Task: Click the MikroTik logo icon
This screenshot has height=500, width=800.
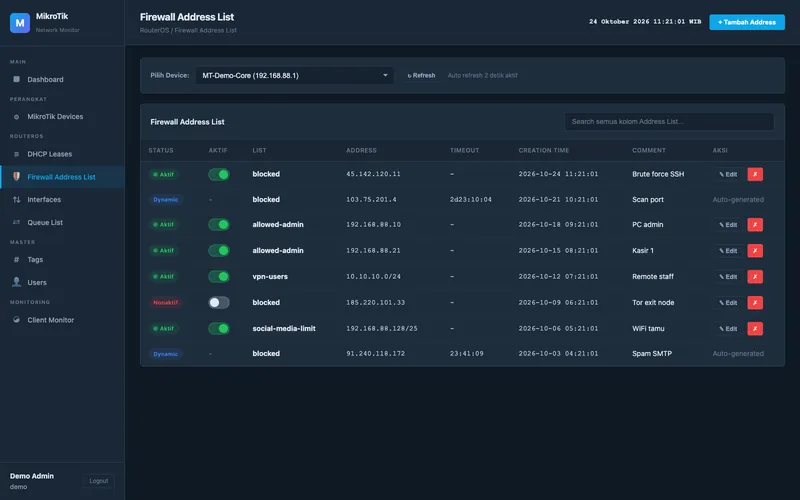Action: click(20, 23)
